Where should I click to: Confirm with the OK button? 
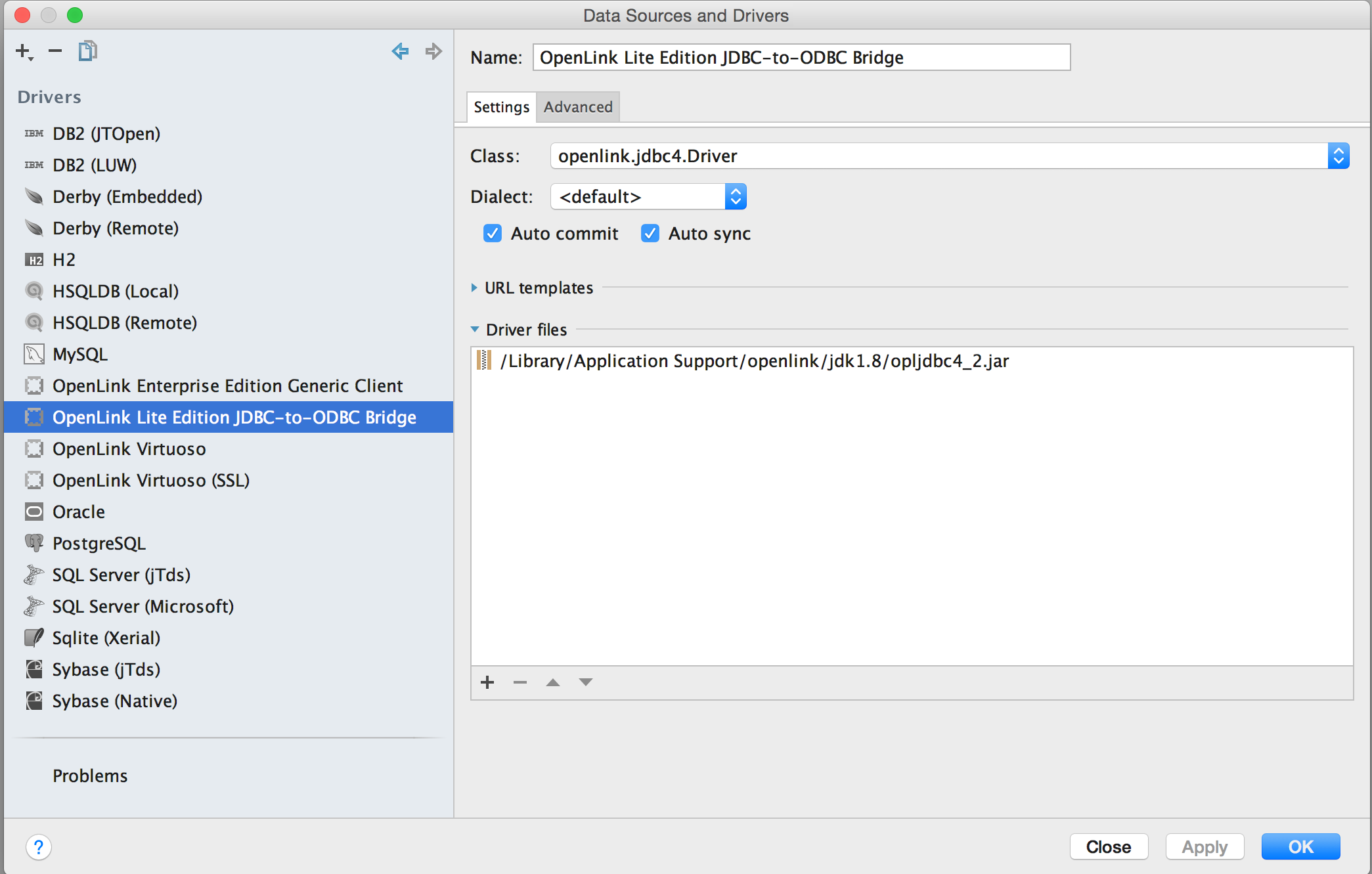[x=1300, y=846]
